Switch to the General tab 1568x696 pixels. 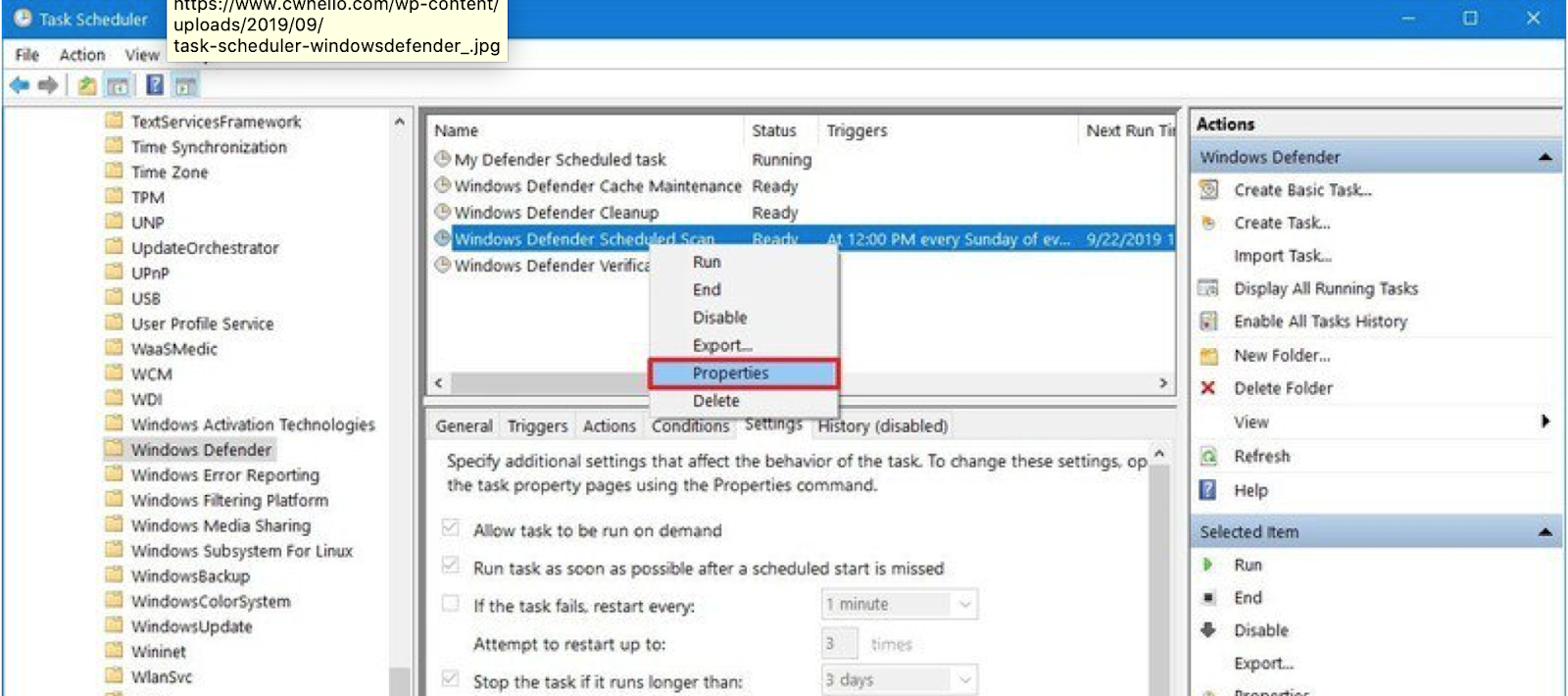(464, 425)
